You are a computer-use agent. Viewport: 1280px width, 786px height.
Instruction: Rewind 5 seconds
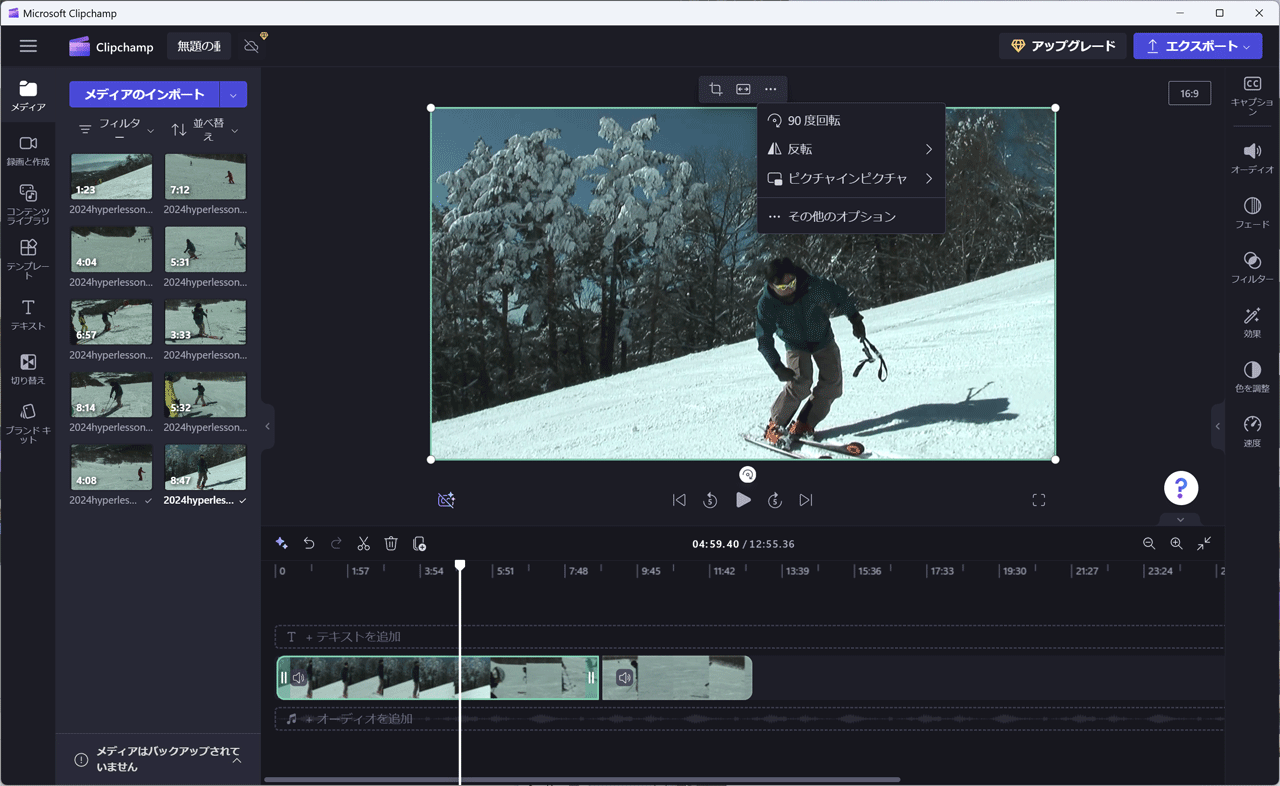tap(710, 500)
